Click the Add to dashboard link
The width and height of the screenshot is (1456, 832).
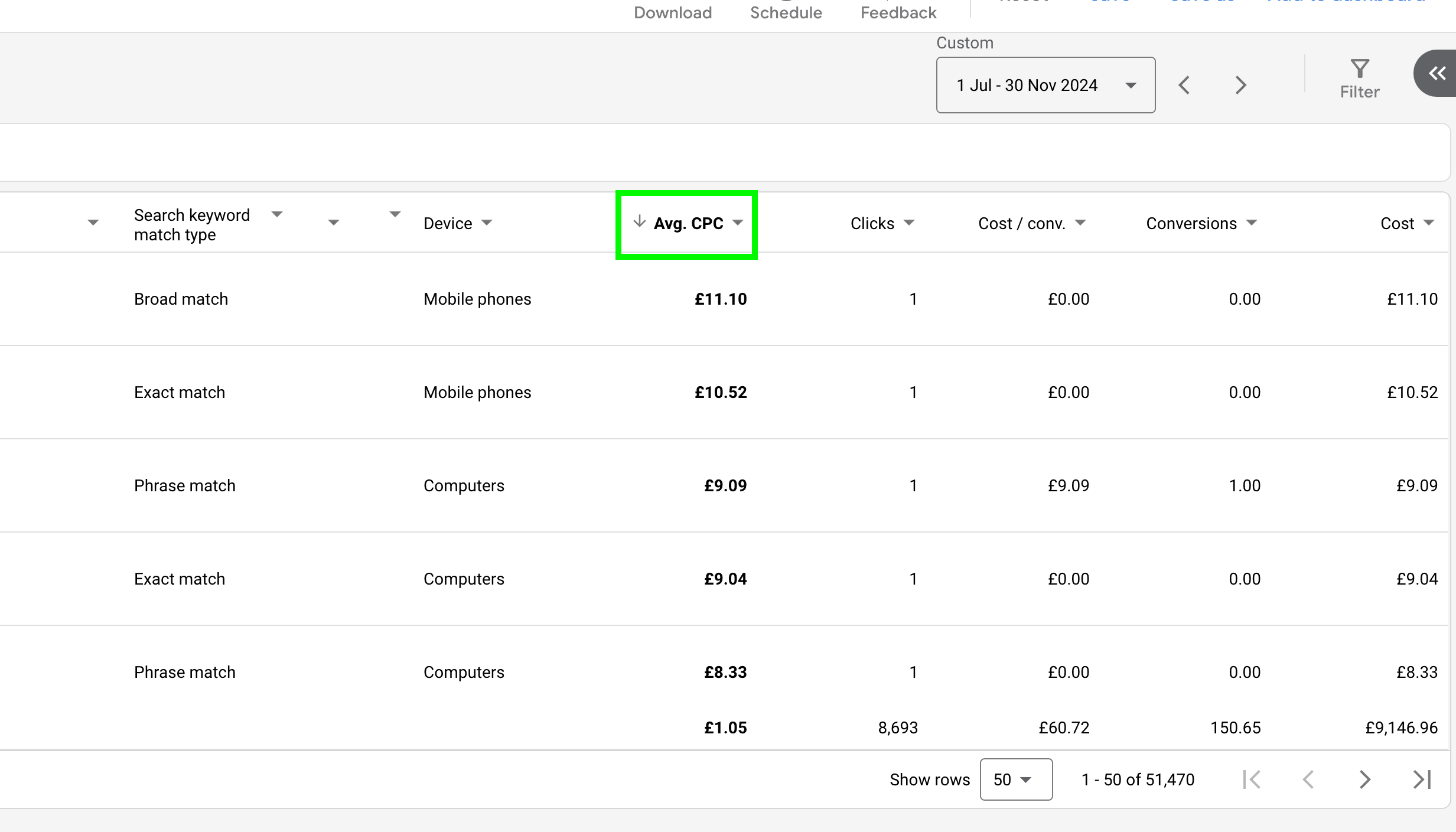1347,3
